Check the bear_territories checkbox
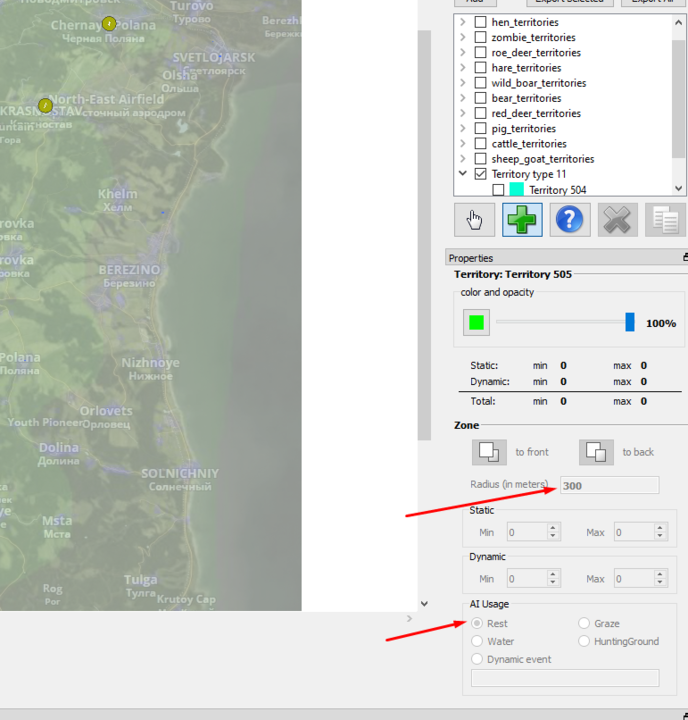 [480, 98]
